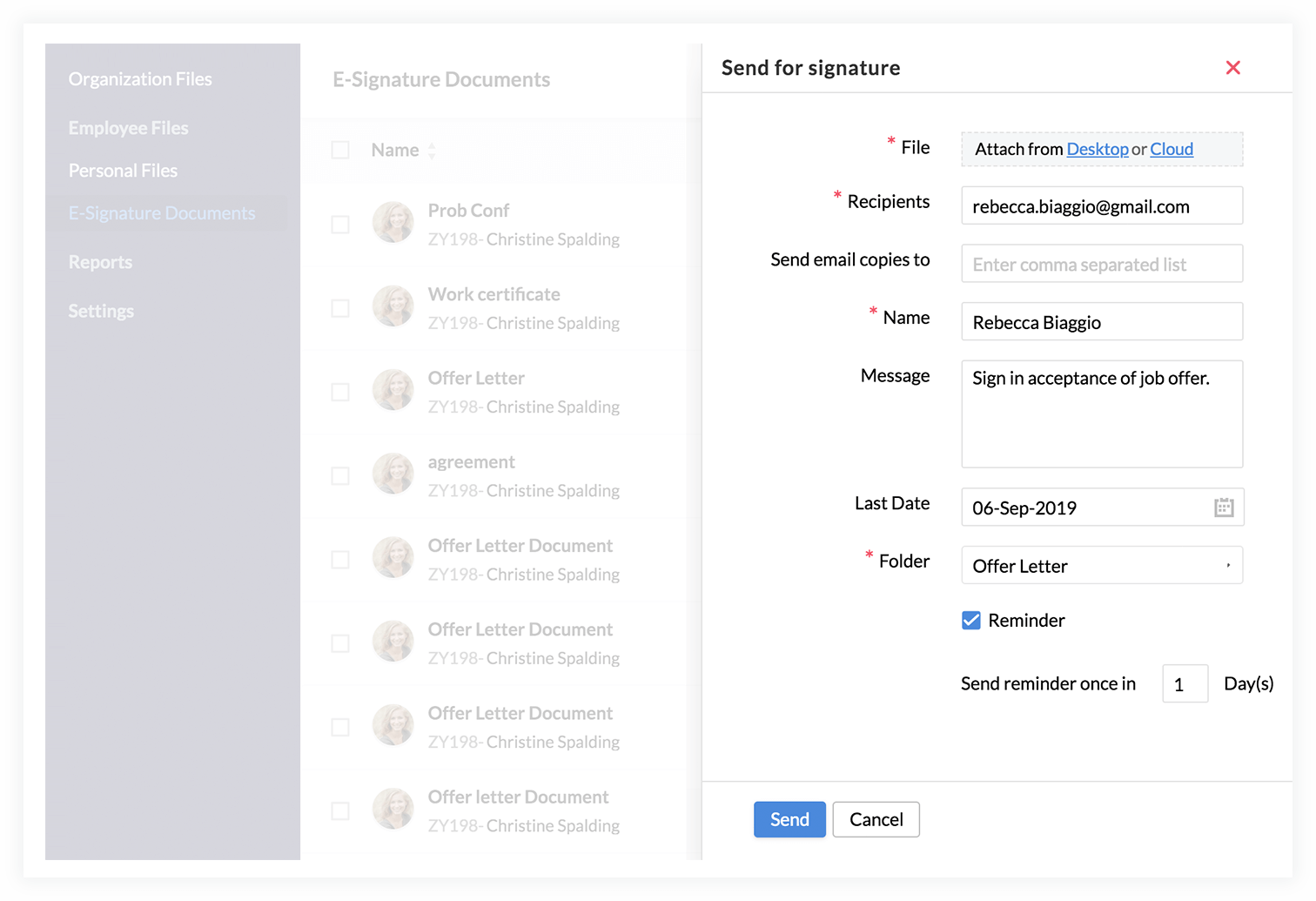Click the Prob Conf owner avatar
Screen dimensions: 1316x901
coord(393,223)
